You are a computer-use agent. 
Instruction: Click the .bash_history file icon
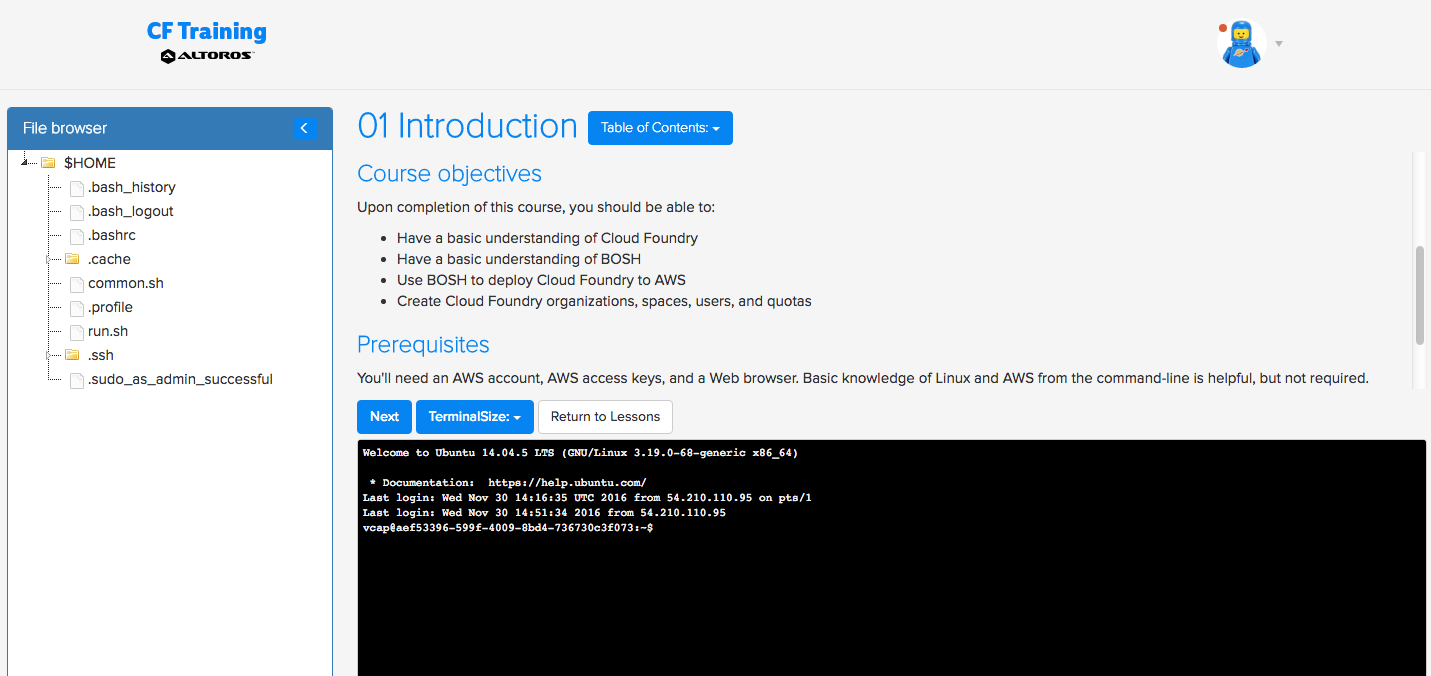point(77,187)
